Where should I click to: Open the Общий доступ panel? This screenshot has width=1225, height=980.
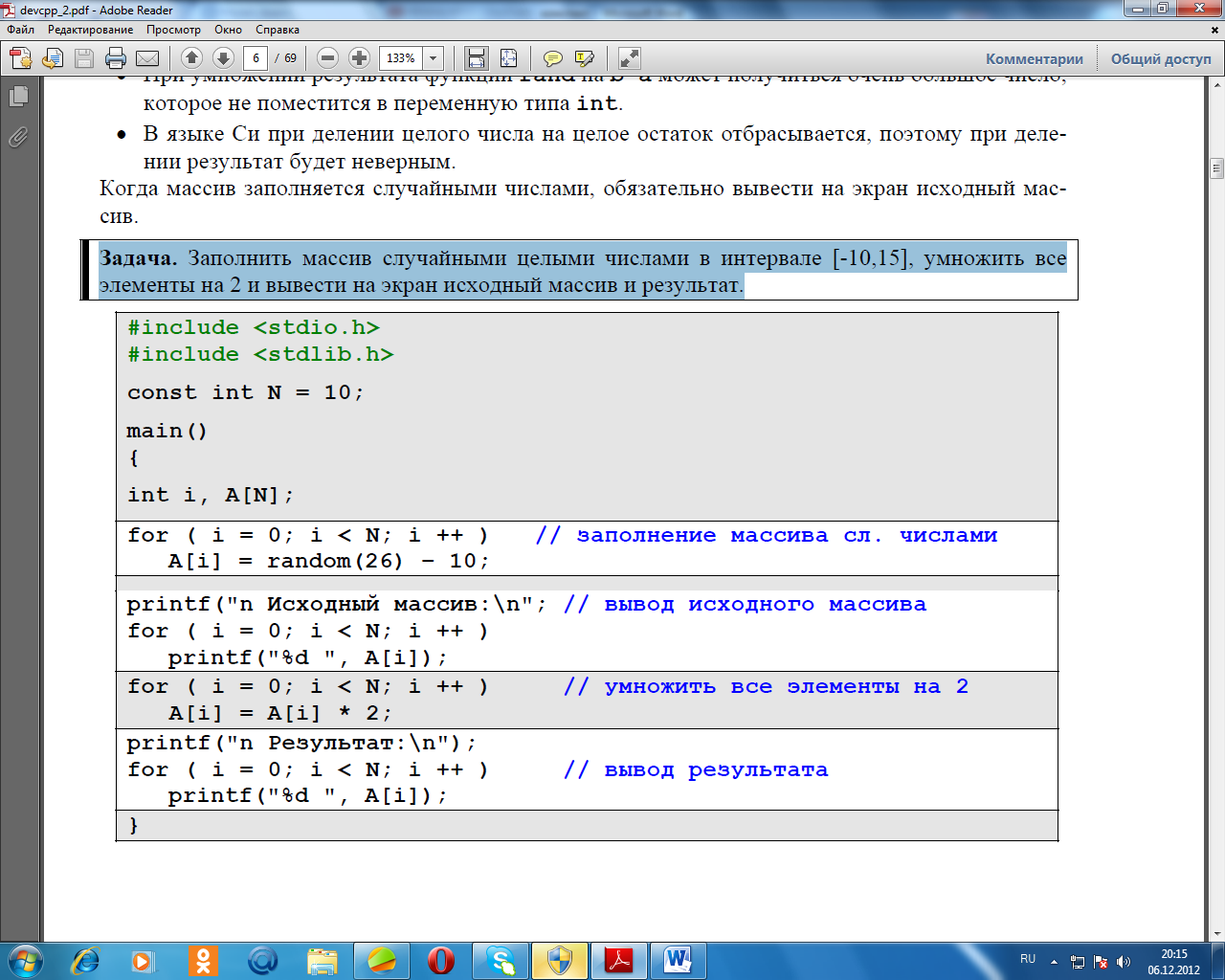(1160, 59)
